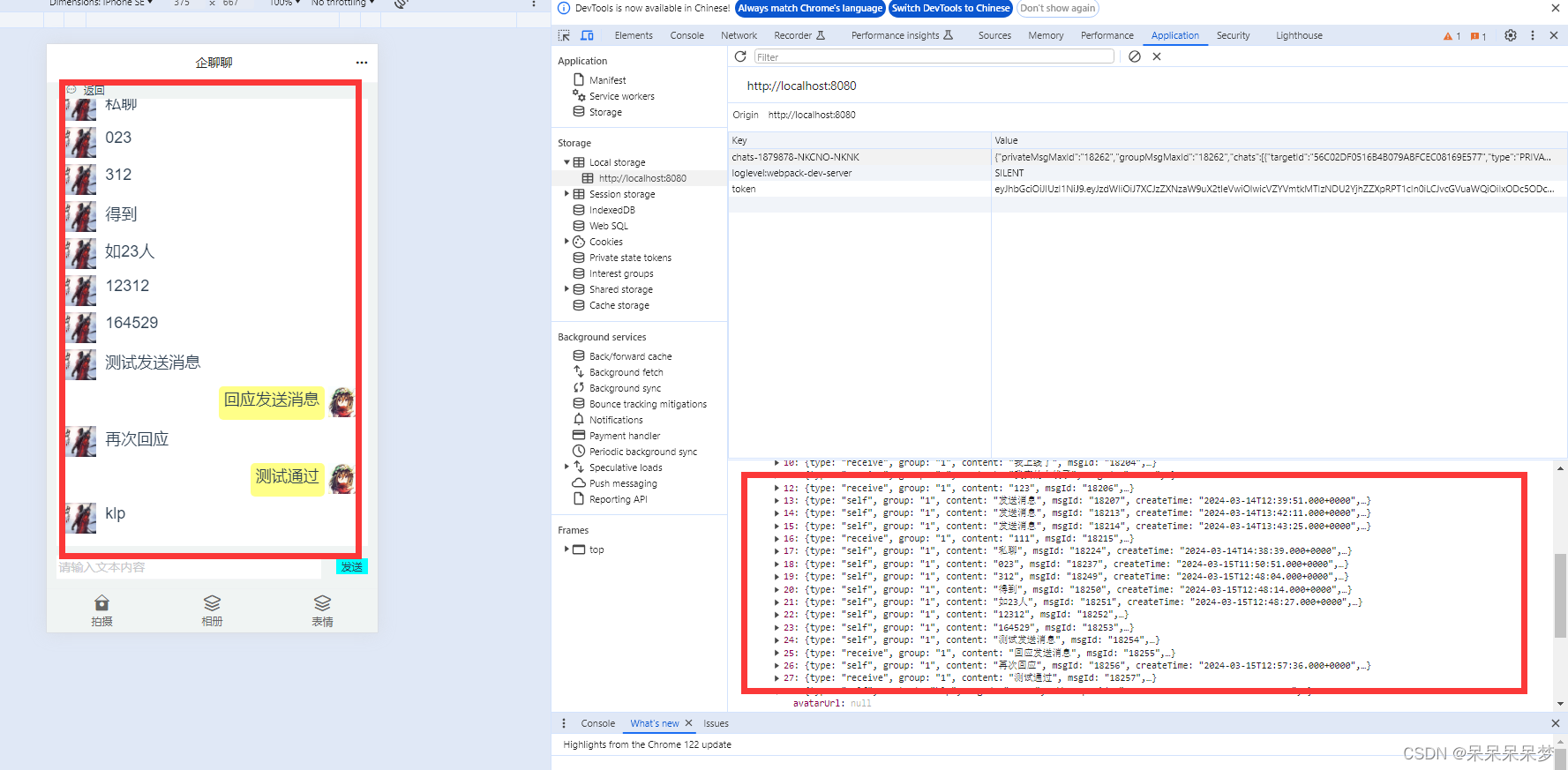1568x770 pixels.
Task: Open the Security tab
Action: pos(1233,36)
